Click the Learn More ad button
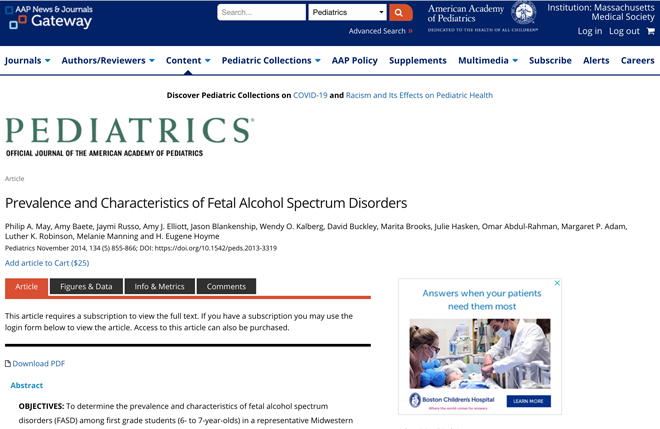Screen dimensions: 660x429 pos(528,401)
